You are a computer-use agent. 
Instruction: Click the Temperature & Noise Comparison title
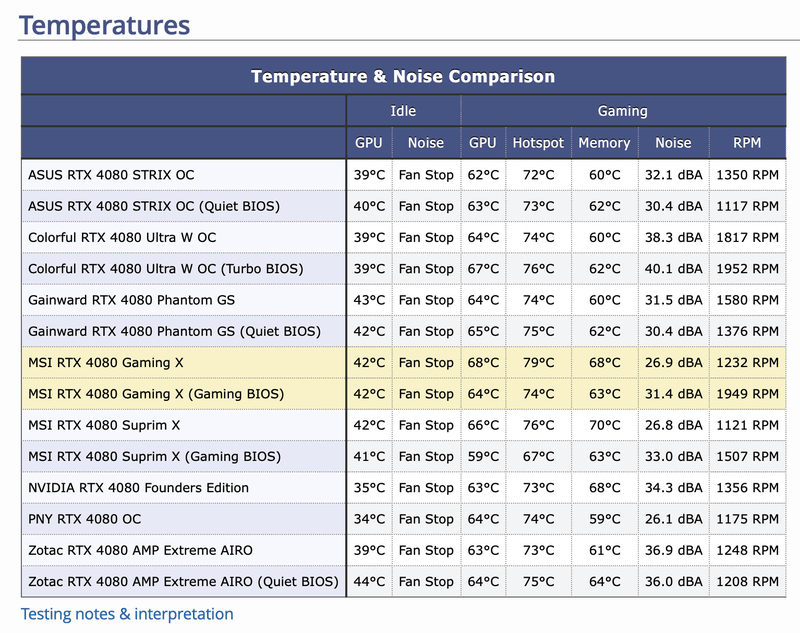click(402, 76)
